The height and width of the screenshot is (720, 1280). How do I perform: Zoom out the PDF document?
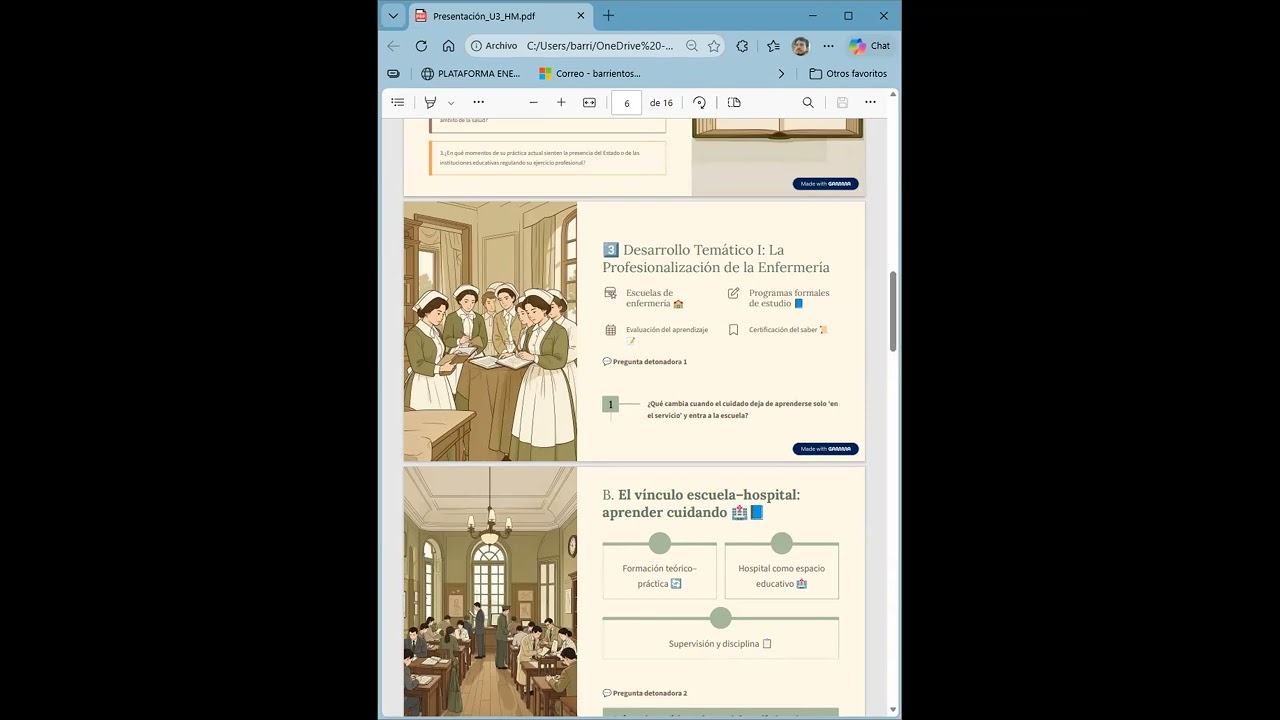533,103
